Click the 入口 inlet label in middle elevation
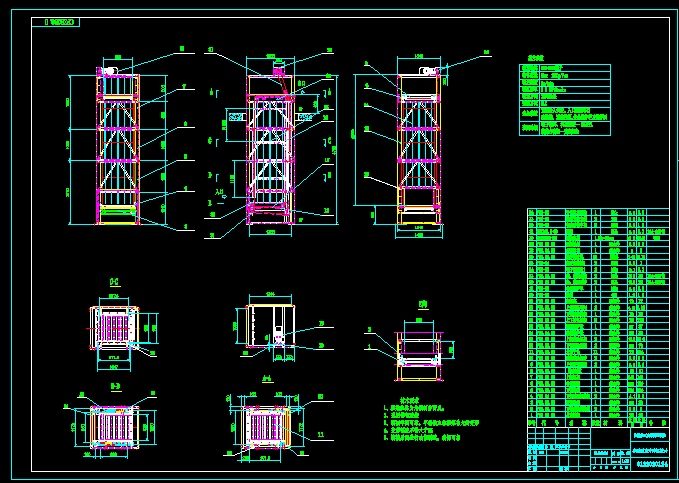This screenshot has width=679, height=483. click(220, 191)
